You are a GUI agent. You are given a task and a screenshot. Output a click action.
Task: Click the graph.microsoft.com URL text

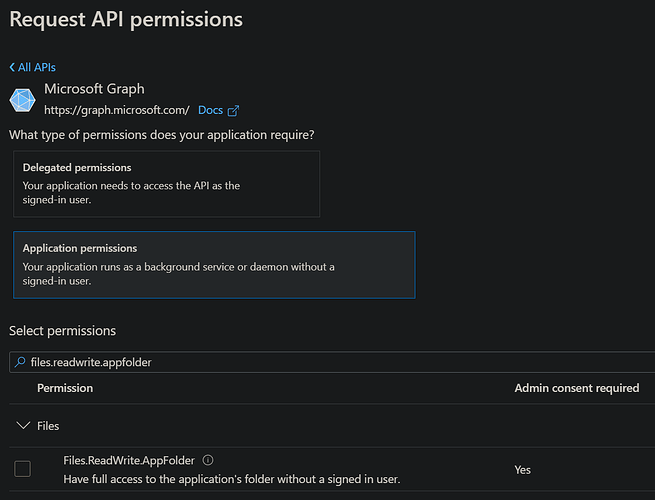(x=117, y=110)
